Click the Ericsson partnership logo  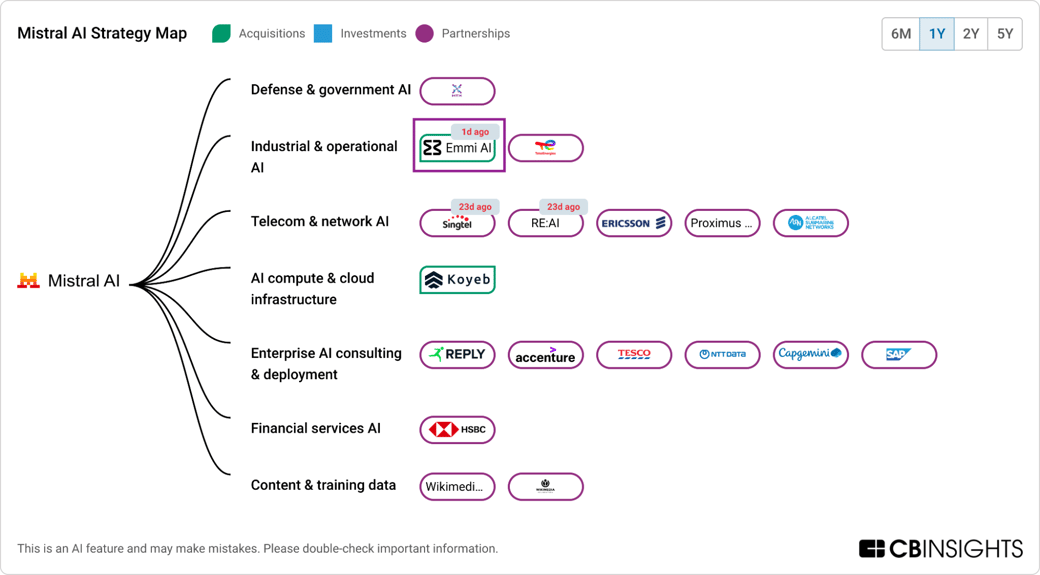pyautogui.click(x=634, y=223)
